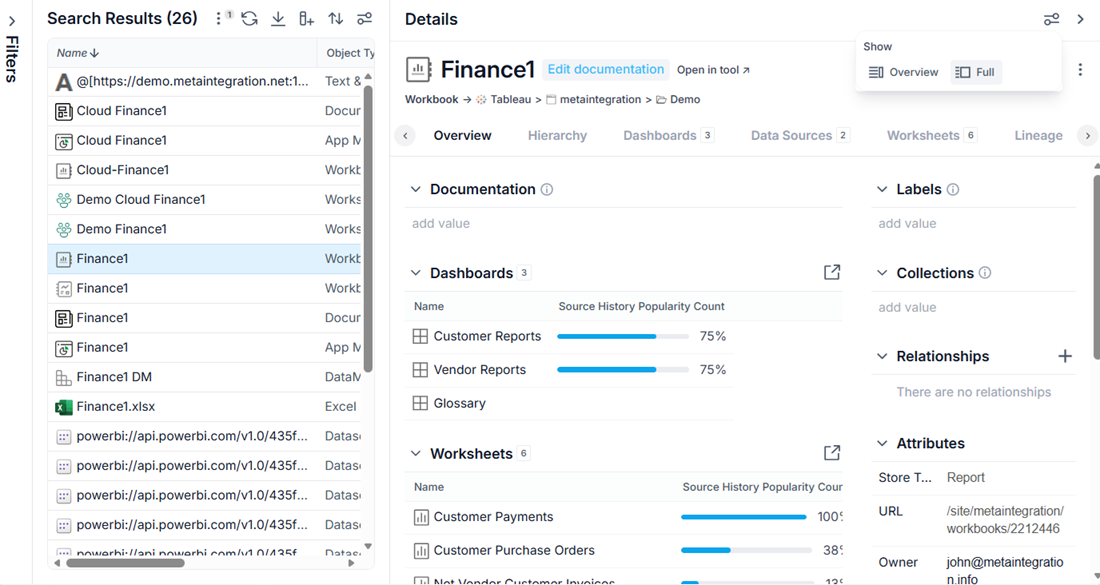Switch to the Hierarchy tab
Image resolution: width=1100 pixels, height=585 pixels.
[x=557, y=135]
